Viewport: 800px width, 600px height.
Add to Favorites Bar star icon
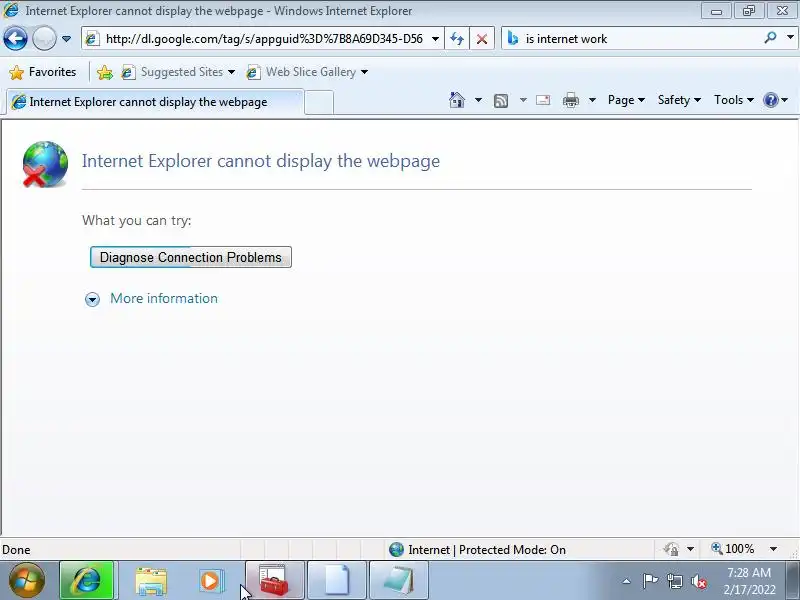click(105, 72)
